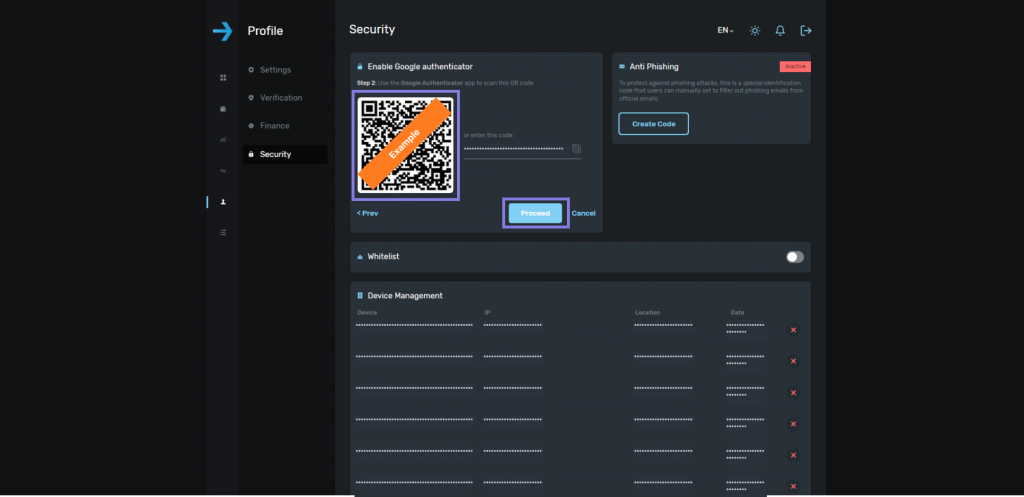Click the Device Management heading
Screen dimensions: 1024x497
tap(405, 296)
